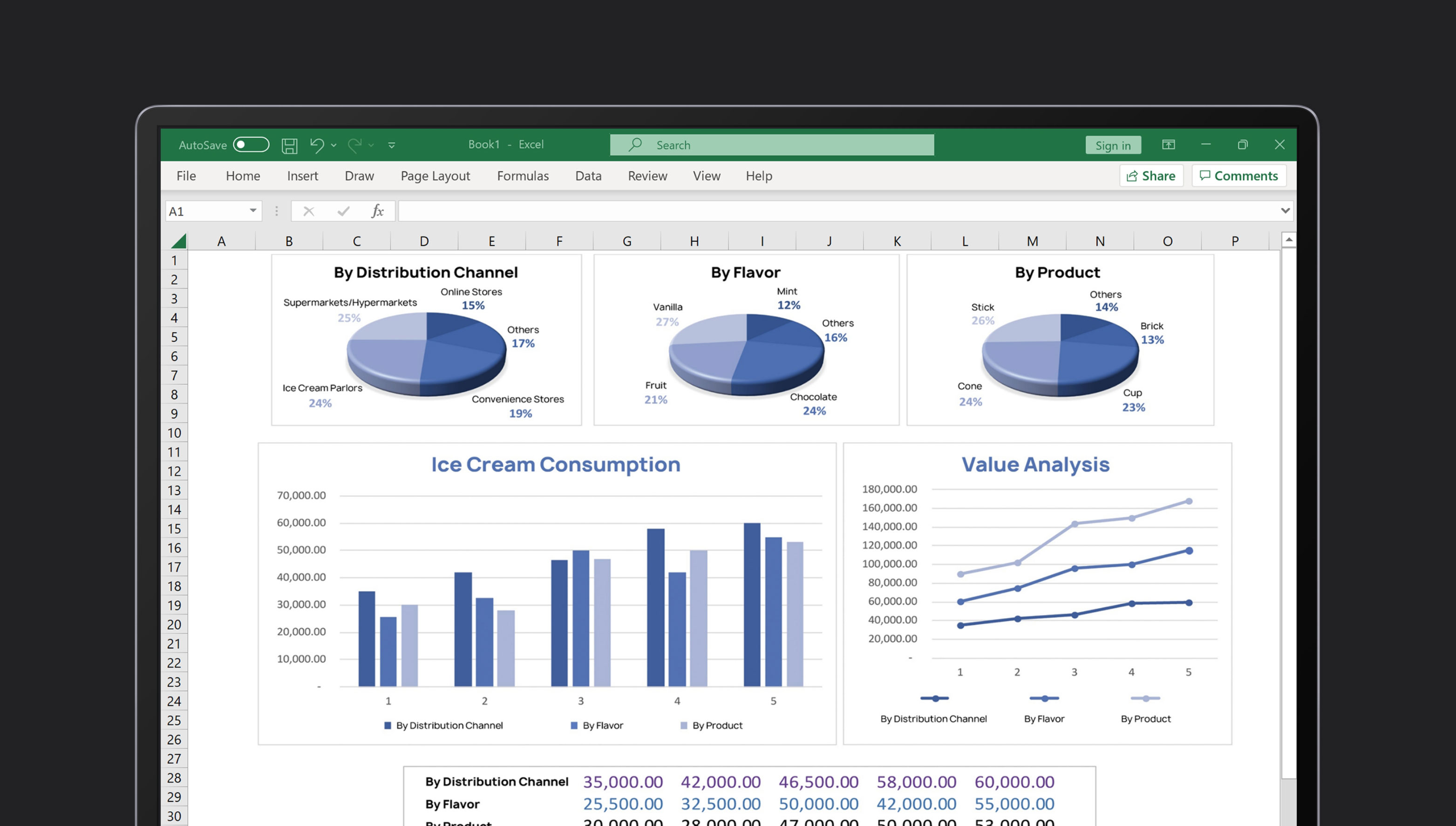Click the Insert Function fx icon
Image resolution: width=1456 pixels, height=826 pixels.
(377, 211)
